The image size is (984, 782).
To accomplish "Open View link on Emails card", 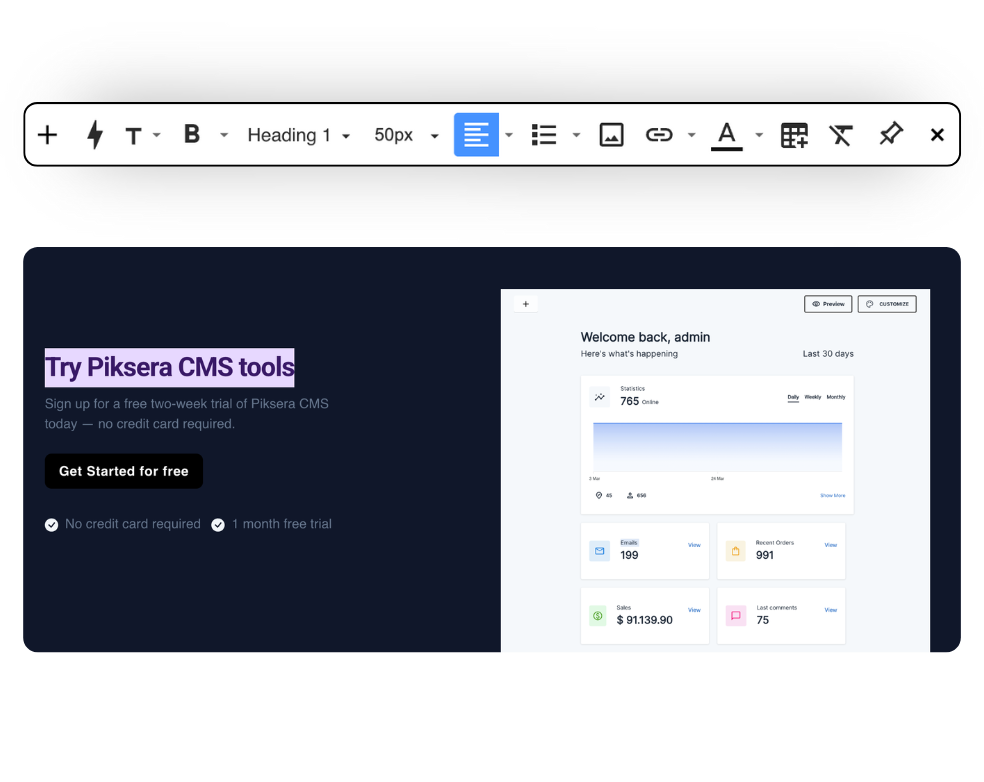I will click(x=694, y=545).
